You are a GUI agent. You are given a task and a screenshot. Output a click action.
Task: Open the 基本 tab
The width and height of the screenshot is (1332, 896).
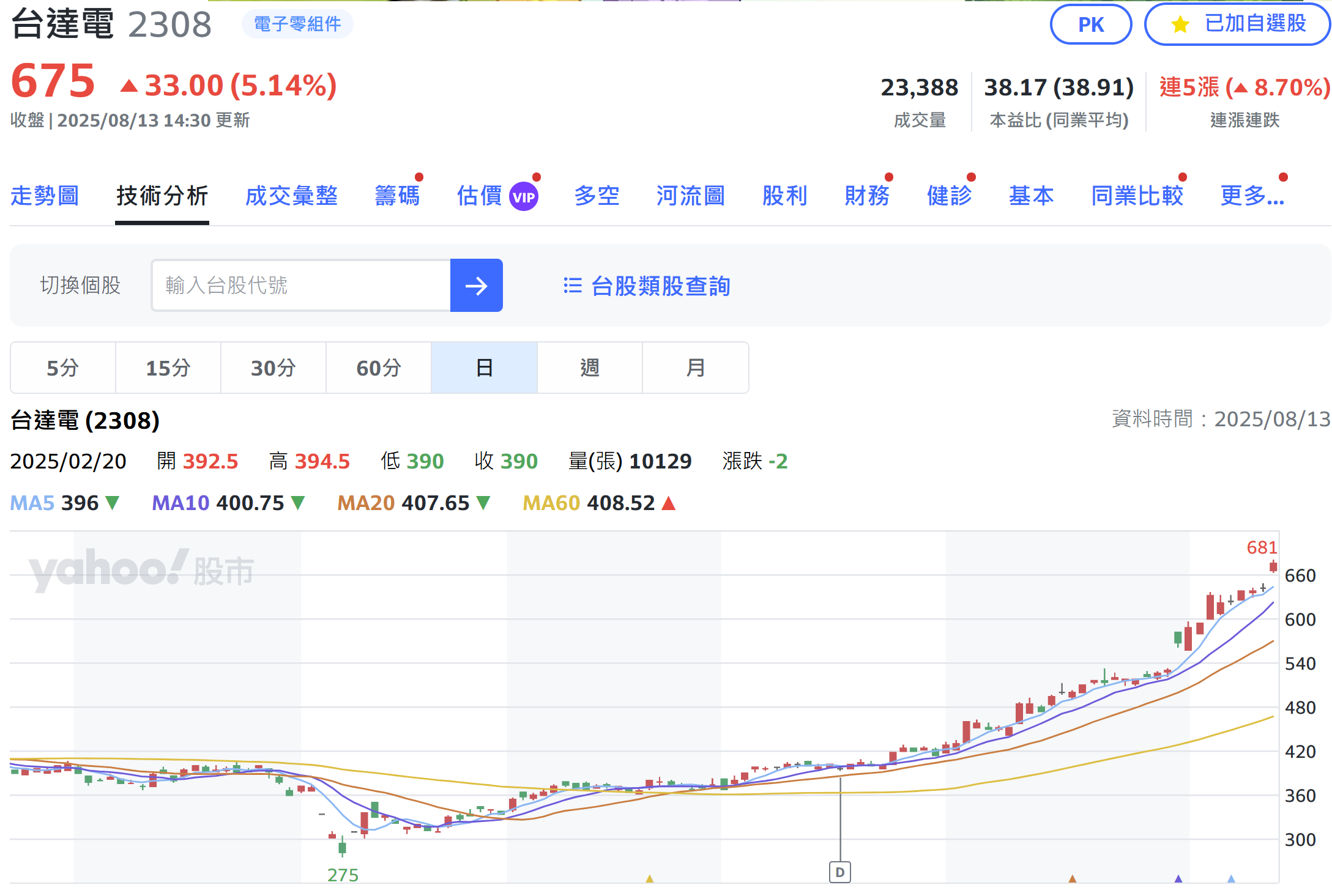point(1031,196)
